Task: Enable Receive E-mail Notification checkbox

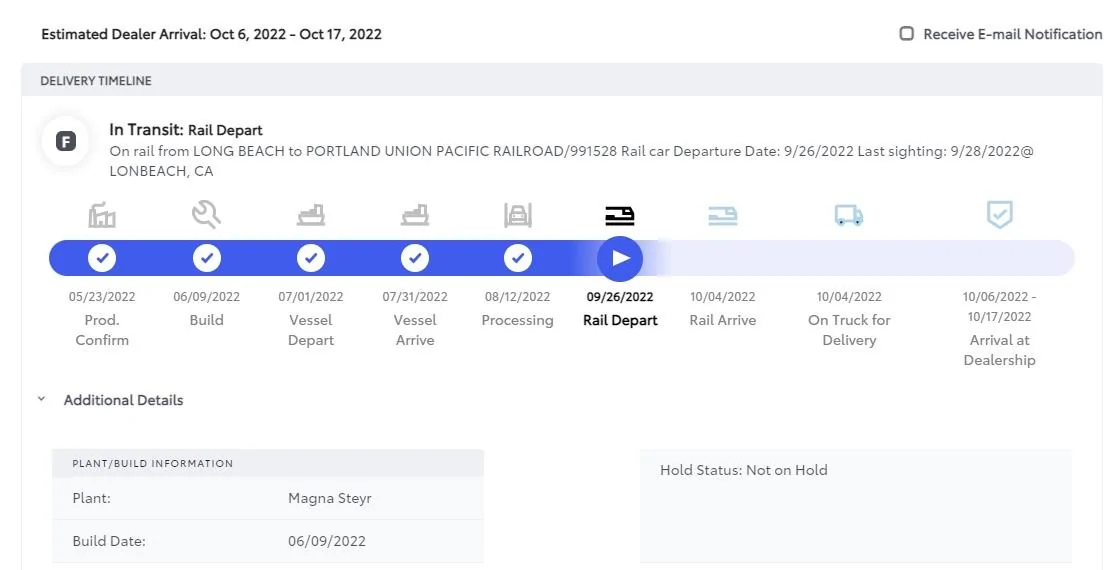Action: (907, 33)
